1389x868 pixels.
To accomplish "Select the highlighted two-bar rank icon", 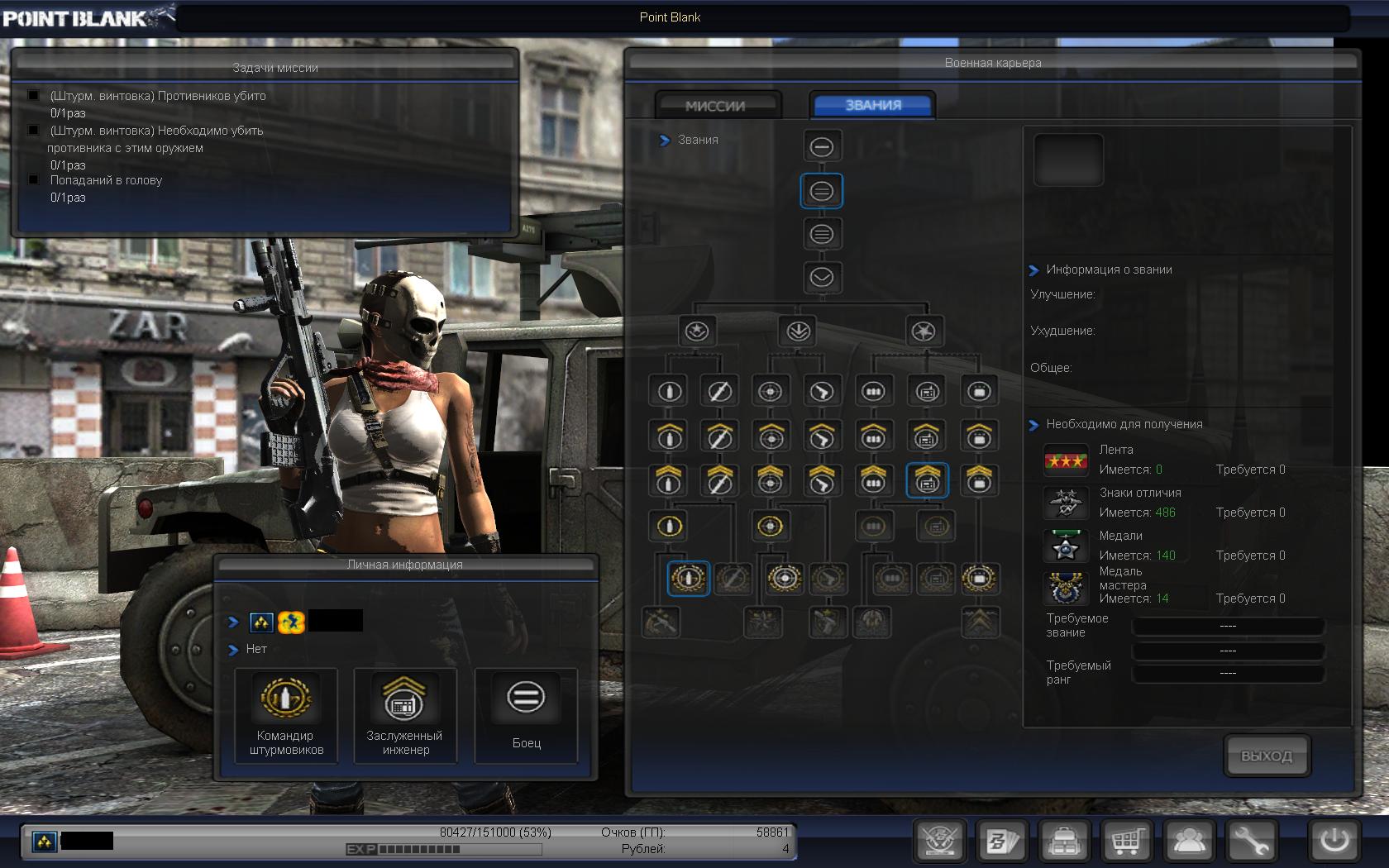I will coord(821,191).
